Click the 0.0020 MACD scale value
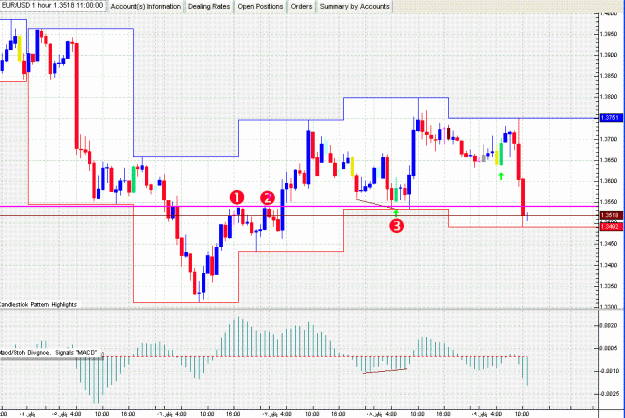The image size is (625, 418). click(x=610, y=326)
